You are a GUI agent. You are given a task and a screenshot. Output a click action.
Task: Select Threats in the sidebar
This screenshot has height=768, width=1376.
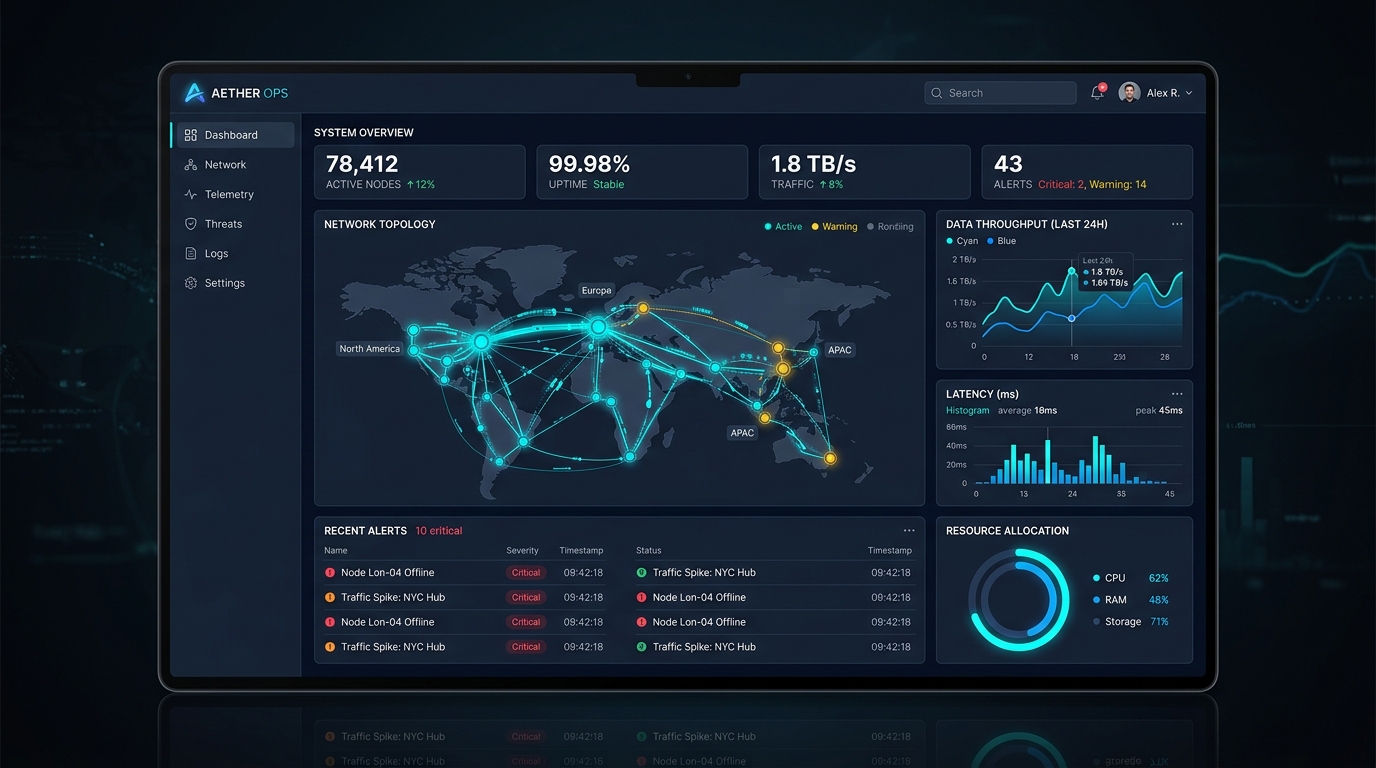[x=233, y=224]
